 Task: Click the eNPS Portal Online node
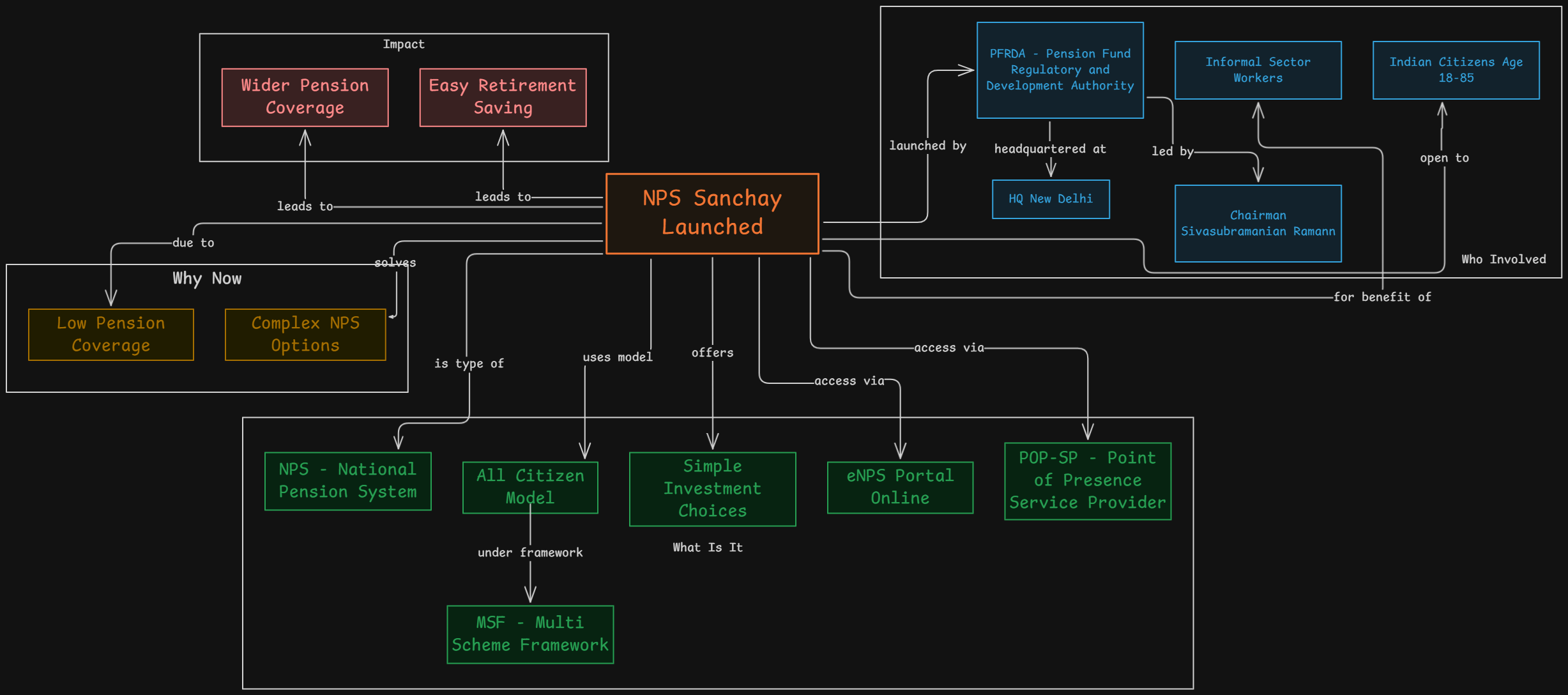click(x=901, y=487)
